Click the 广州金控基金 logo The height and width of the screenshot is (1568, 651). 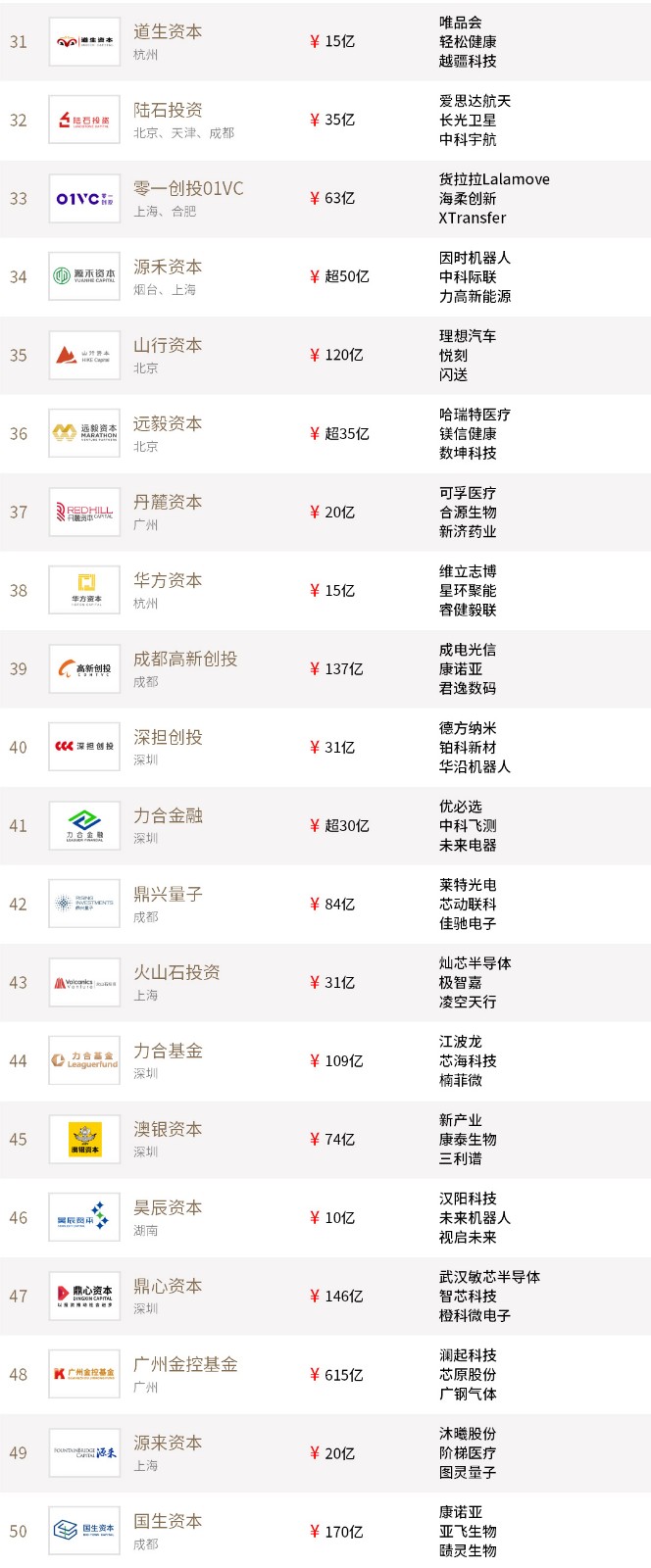tap(84, 1375)
